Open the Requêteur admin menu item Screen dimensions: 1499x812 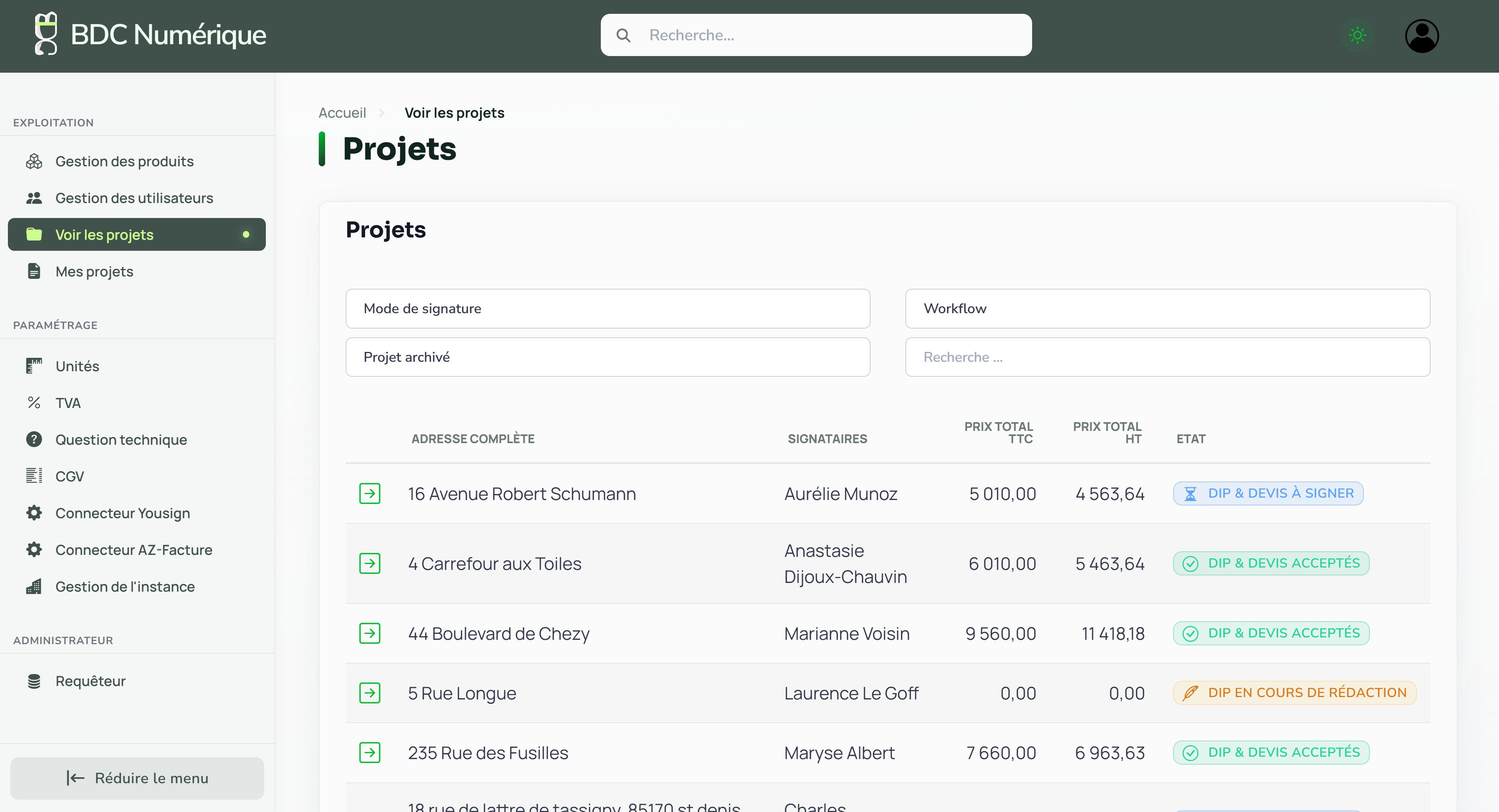pyautogui.click(x=90, y=680)
